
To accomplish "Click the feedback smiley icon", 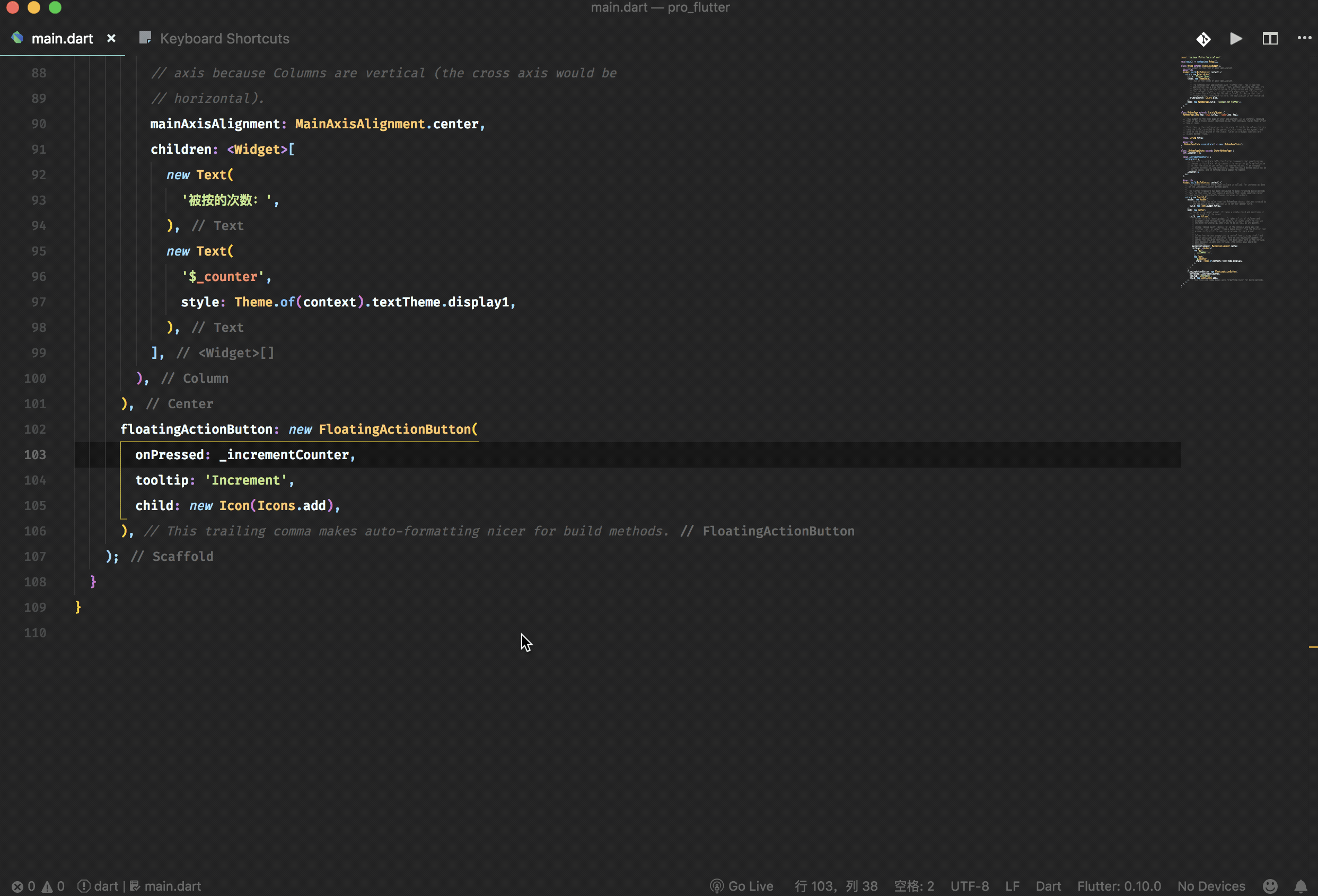I will coord(1270,886).
